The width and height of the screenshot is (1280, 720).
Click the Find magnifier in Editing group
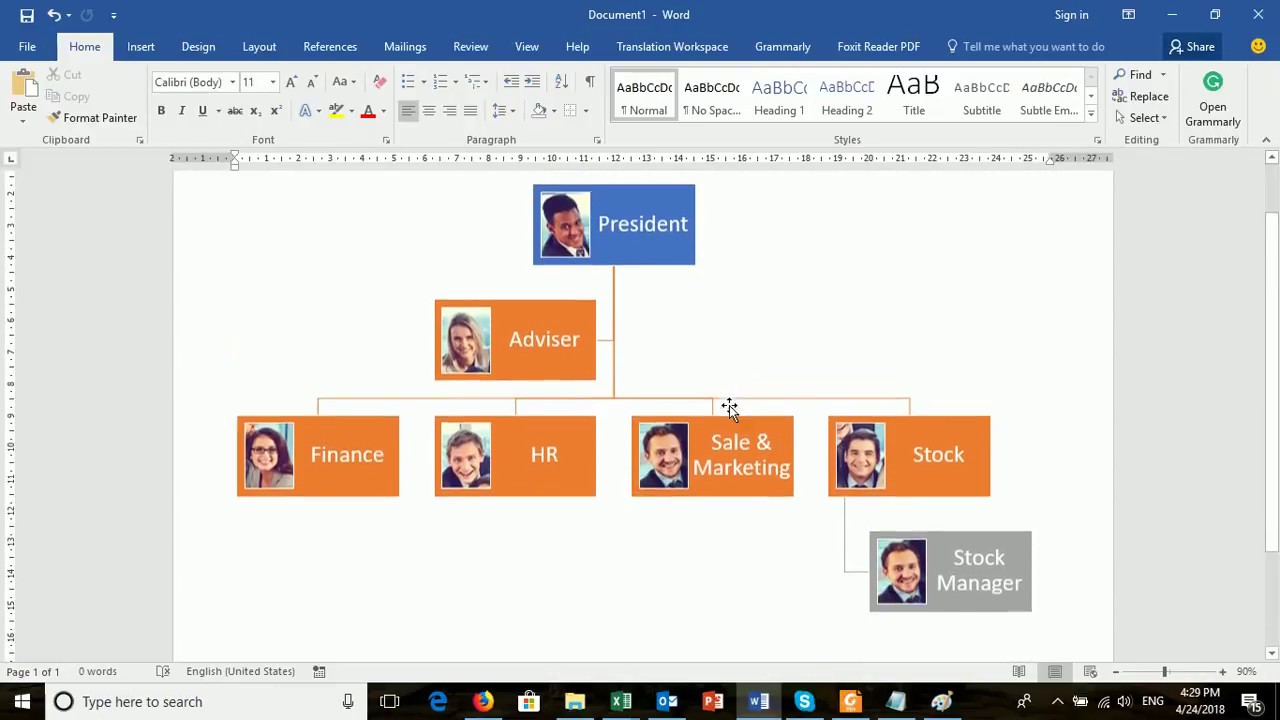click(1120, 75)
